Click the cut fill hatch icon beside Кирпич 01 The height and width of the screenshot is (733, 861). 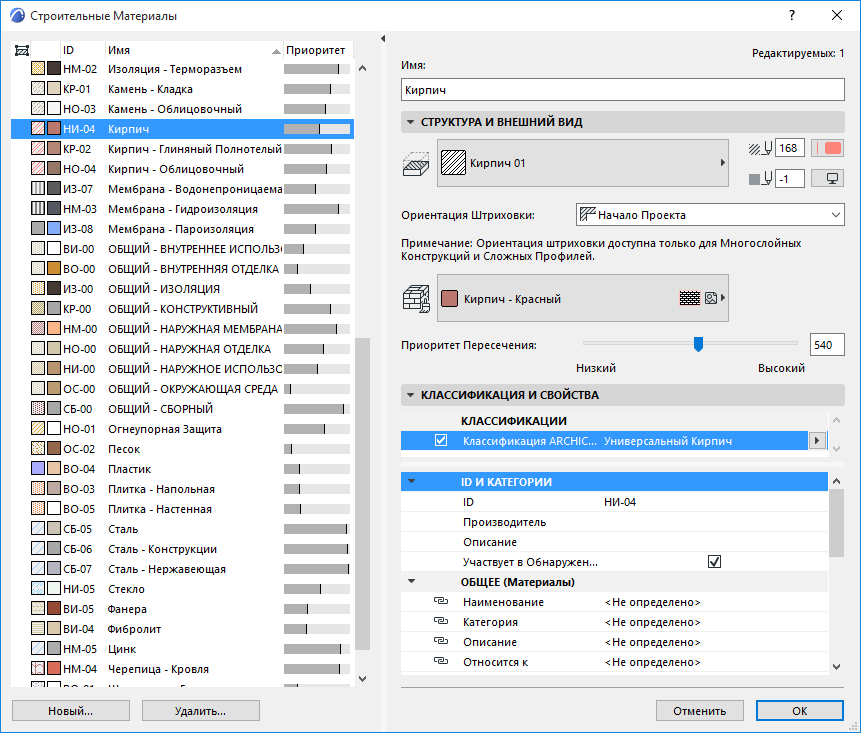tap(416, 164)
